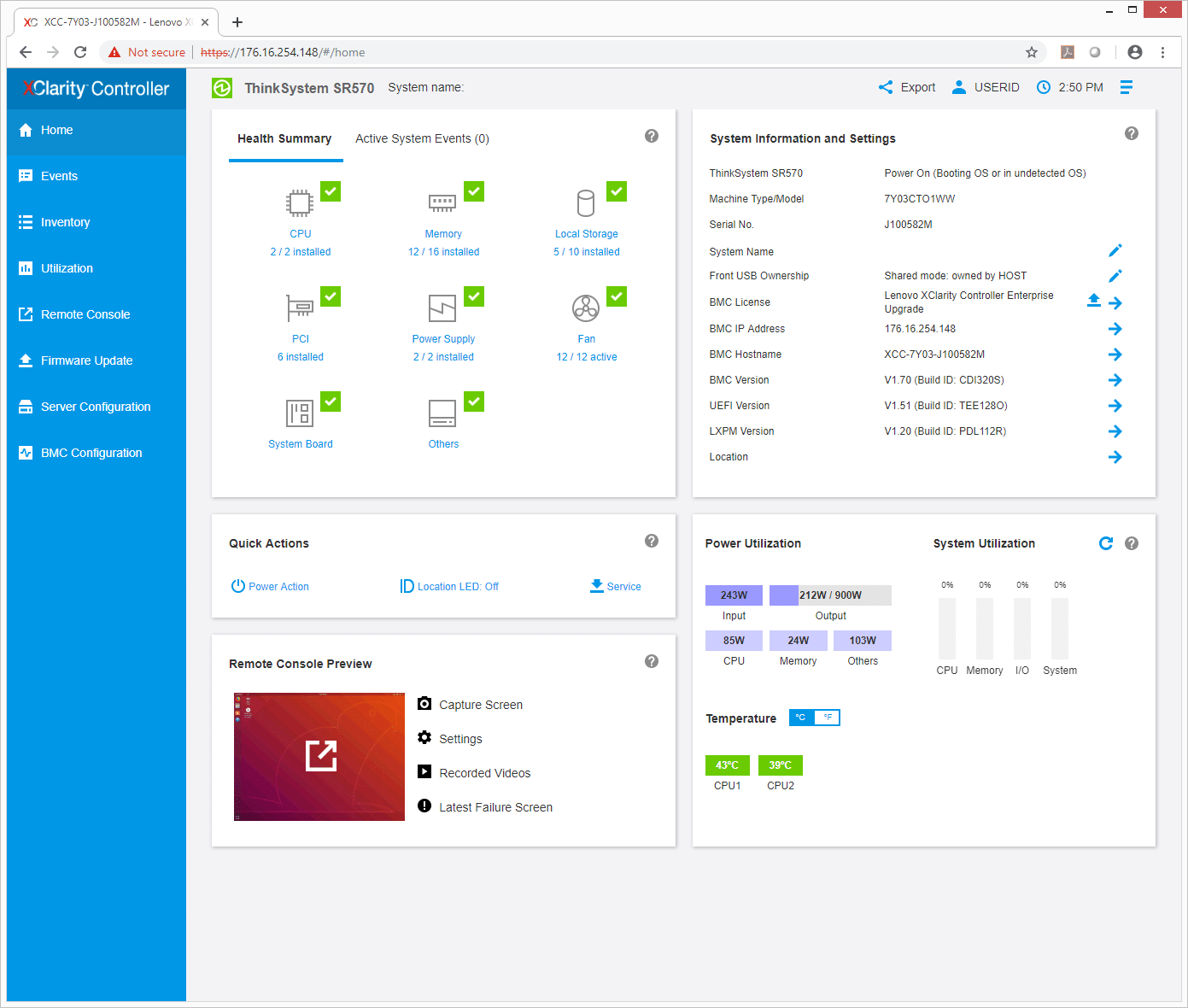Open LXPM Version details arrow
Image resolution: width=1188 pixels, height=1008 pixels.
click(x=1115, y=431)
